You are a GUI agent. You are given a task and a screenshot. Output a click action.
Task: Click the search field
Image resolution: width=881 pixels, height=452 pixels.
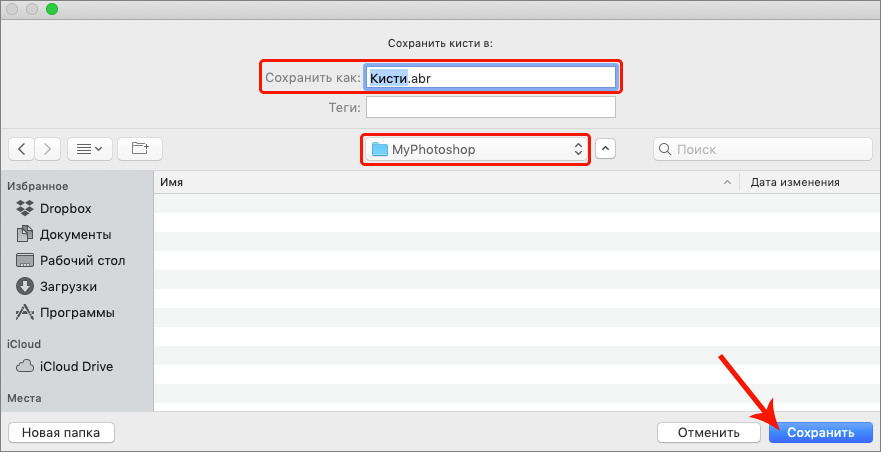[x=760, y=149]
